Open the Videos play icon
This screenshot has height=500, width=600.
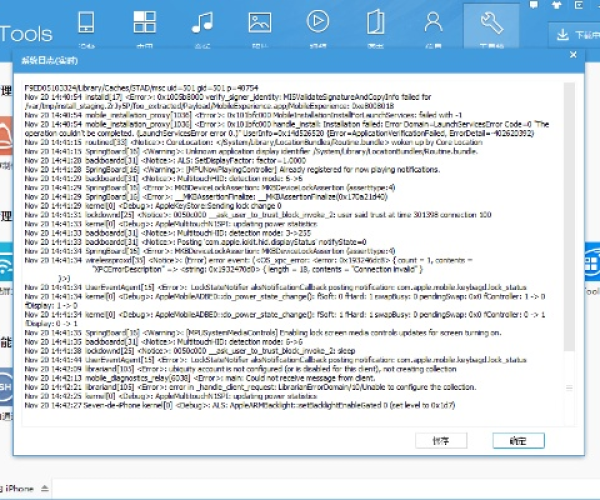(318, 24)
